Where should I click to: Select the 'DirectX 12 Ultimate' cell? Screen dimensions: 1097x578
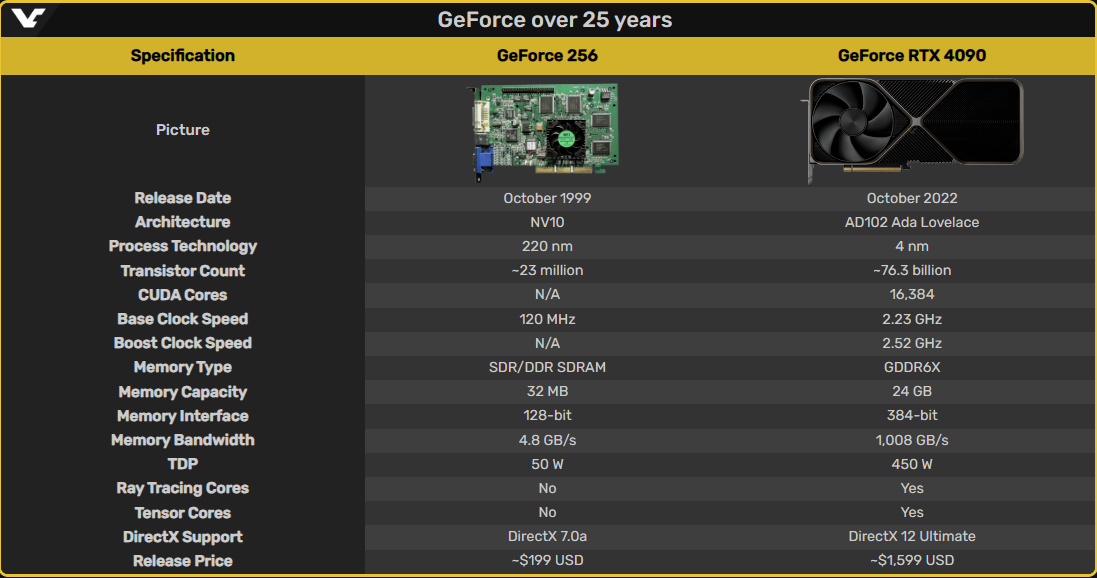coord(912,537)
